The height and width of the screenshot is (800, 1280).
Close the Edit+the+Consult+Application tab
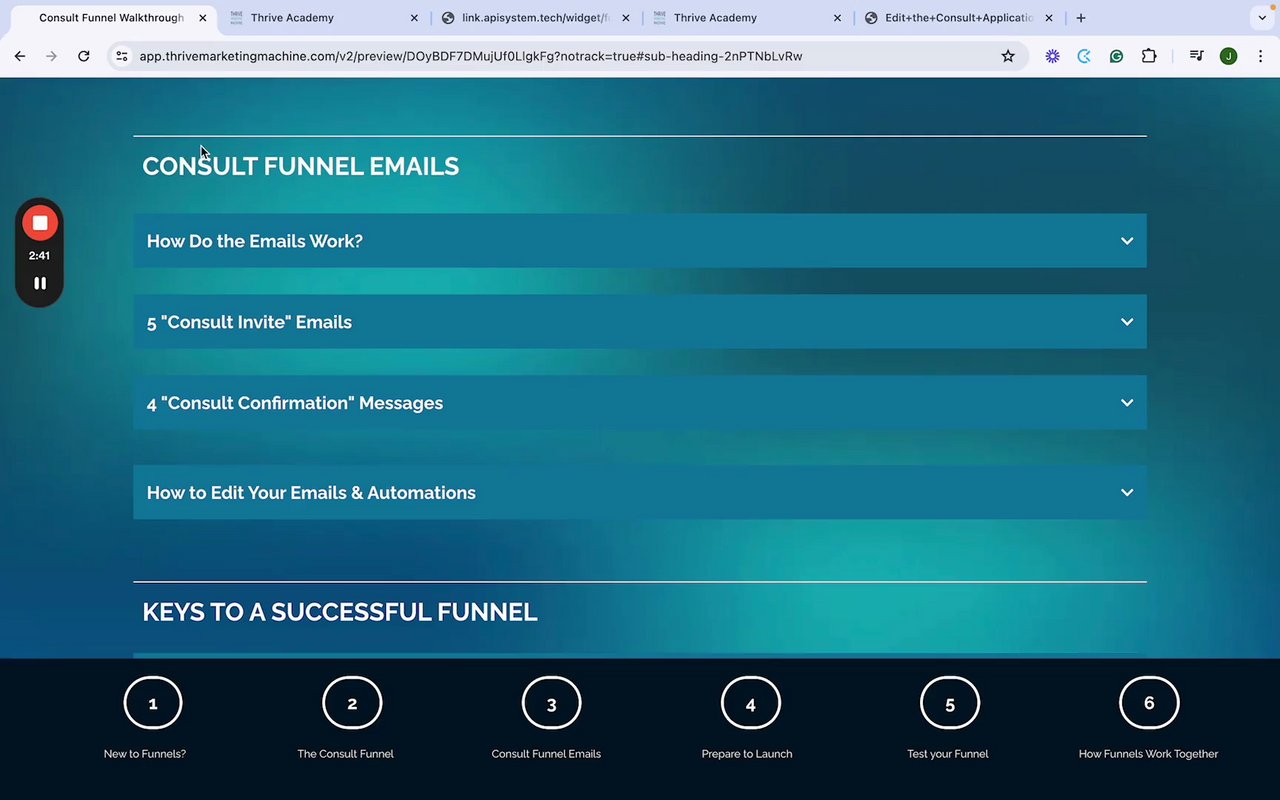tap(1049, 18)
